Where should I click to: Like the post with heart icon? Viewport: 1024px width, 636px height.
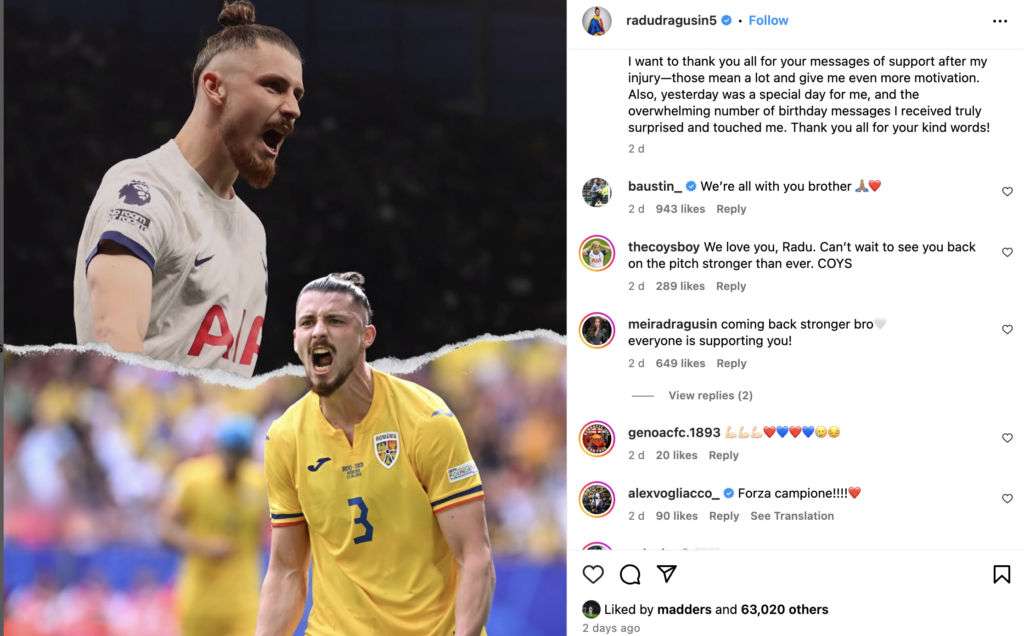coord(593,574)
